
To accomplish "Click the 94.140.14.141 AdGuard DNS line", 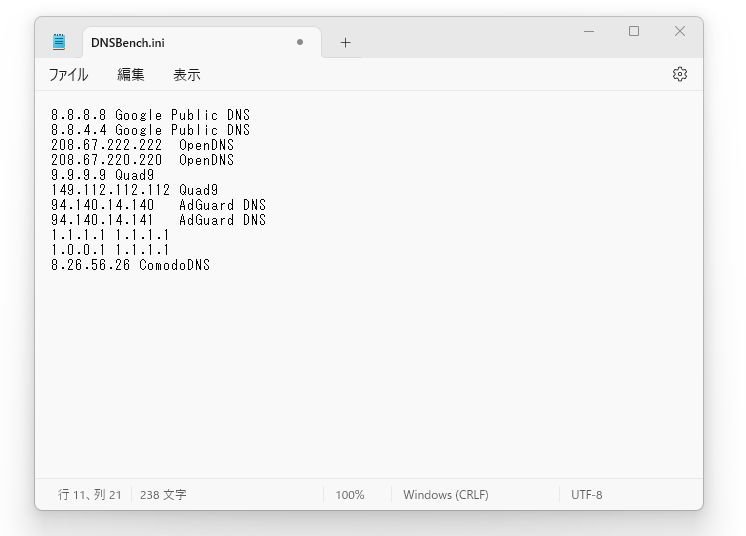I will coord(158,220).
